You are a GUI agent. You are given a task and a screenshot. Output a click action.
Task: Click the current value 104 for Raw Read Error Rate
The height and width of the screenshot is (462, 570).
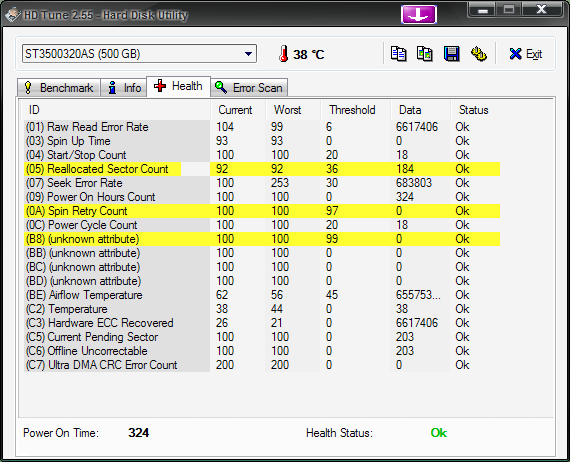coord(225,127)
